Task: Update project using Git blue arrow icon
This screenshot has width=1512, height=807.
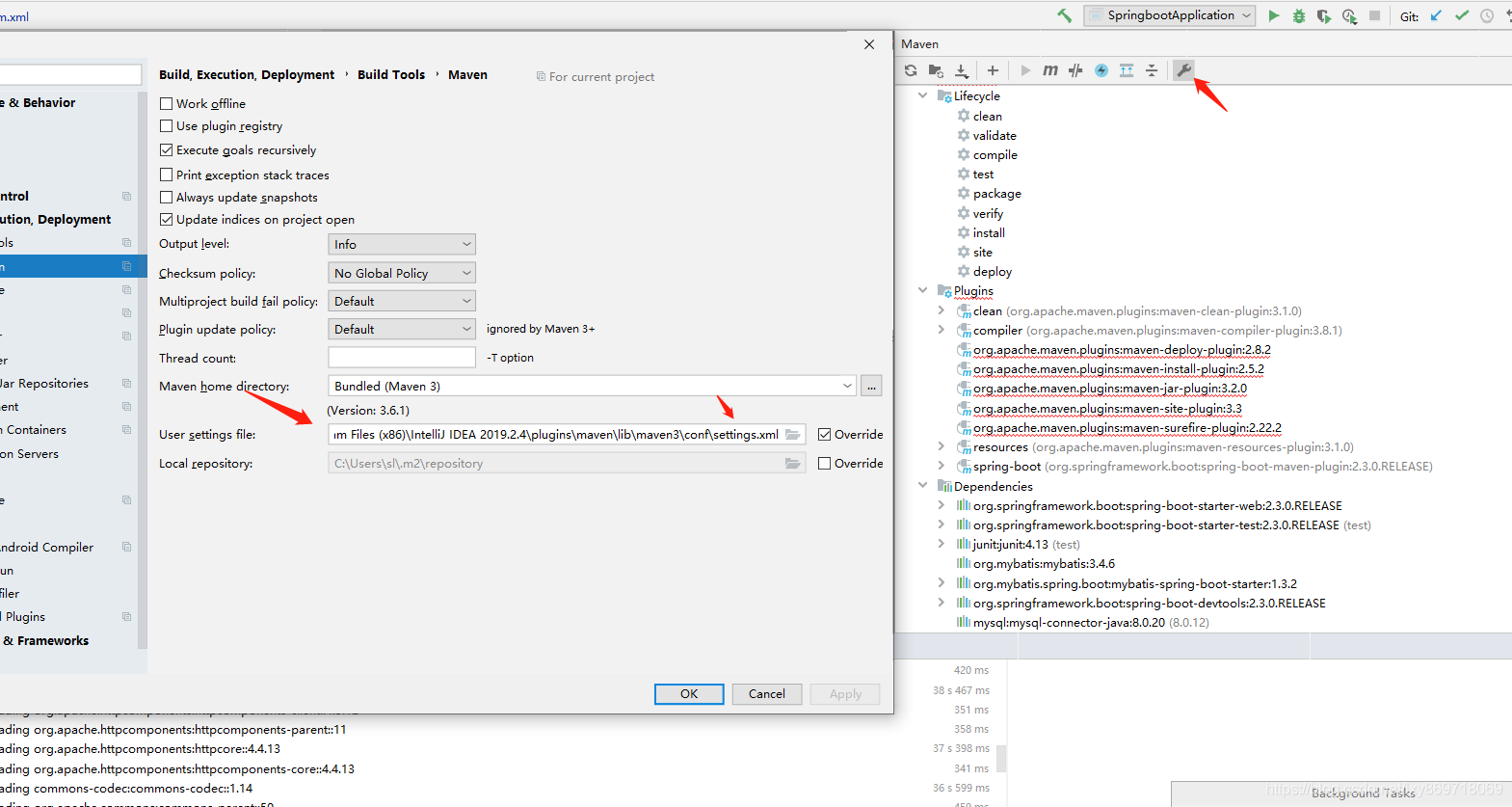Action: pyautogui.click(x=1436, y=15)
